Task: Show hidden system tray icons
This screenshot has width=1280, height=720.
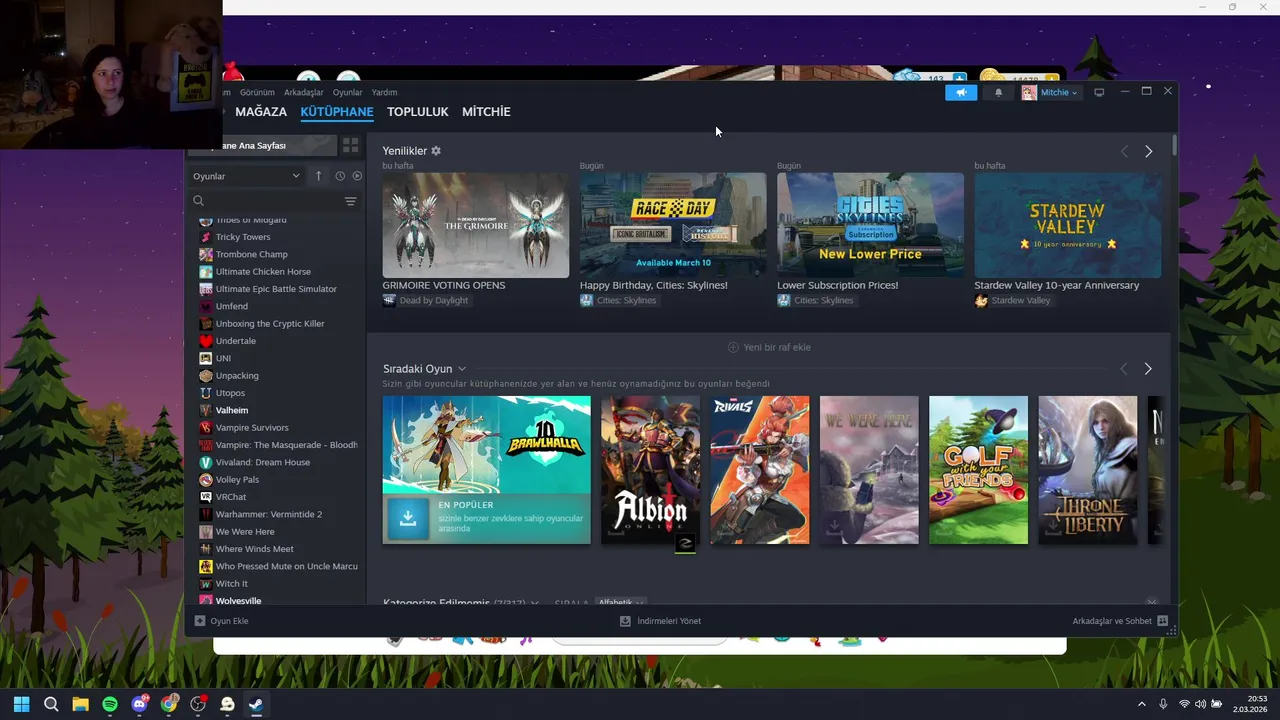Action: [1142, 704]
